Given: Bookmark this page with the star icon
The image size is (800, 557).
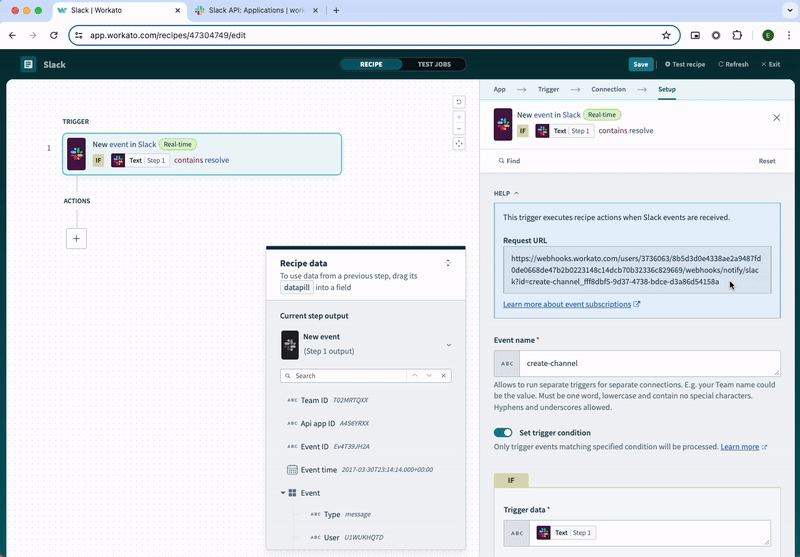Looking at the screenshot, I should tap(666, 35).
